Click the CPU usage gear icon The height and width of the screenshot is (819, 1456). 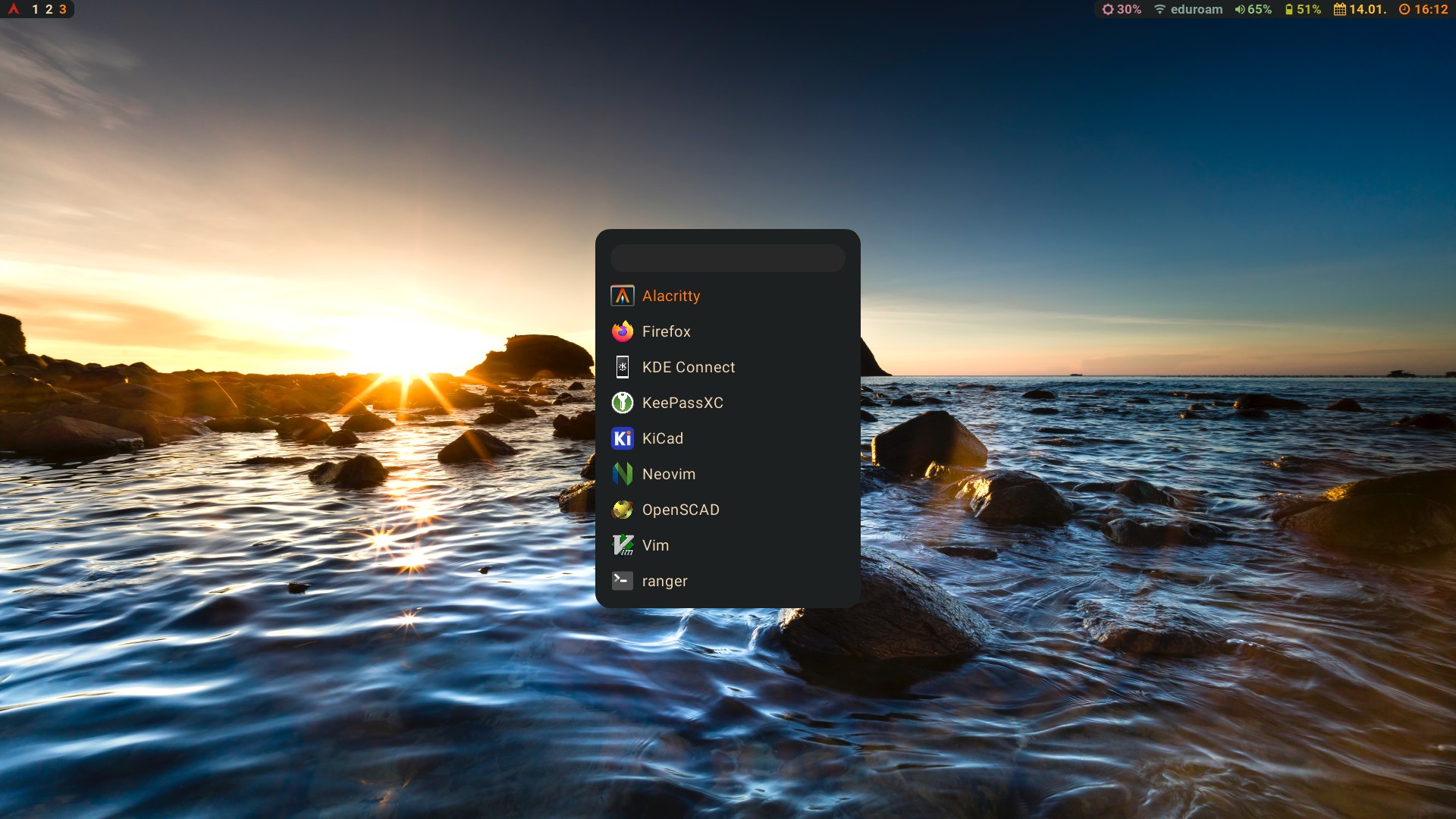coord(1108,9)
